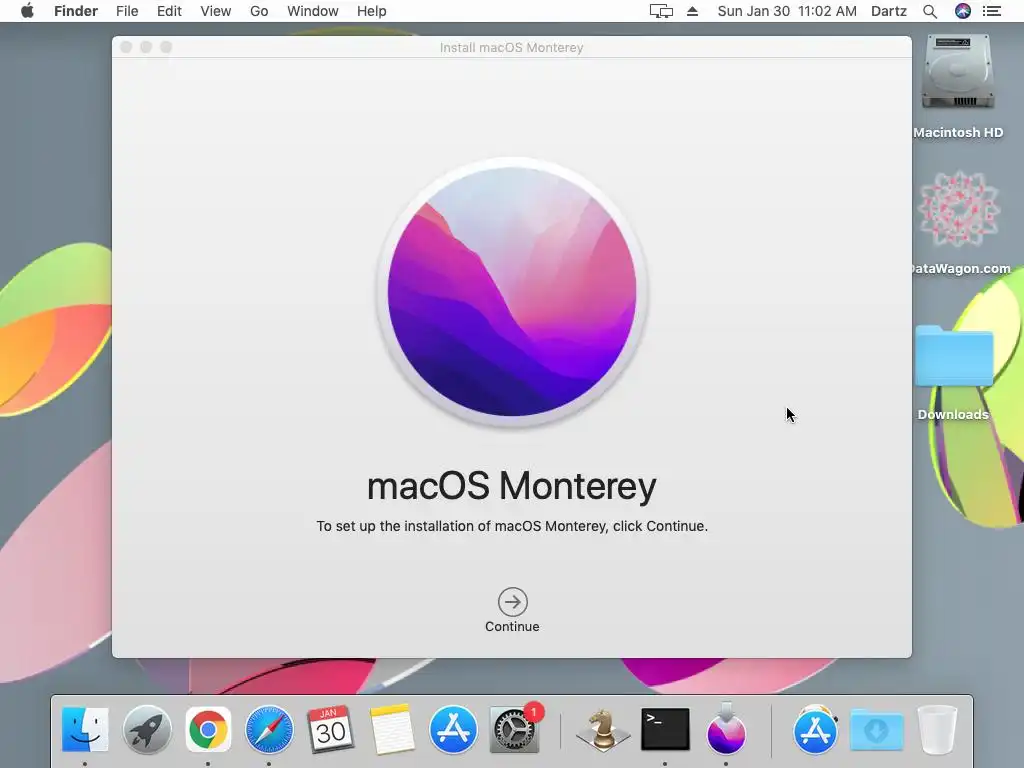The height and width of the screenshot is (768, 1024).
Task: Open the View menu
Action: [x=216, y=11]
